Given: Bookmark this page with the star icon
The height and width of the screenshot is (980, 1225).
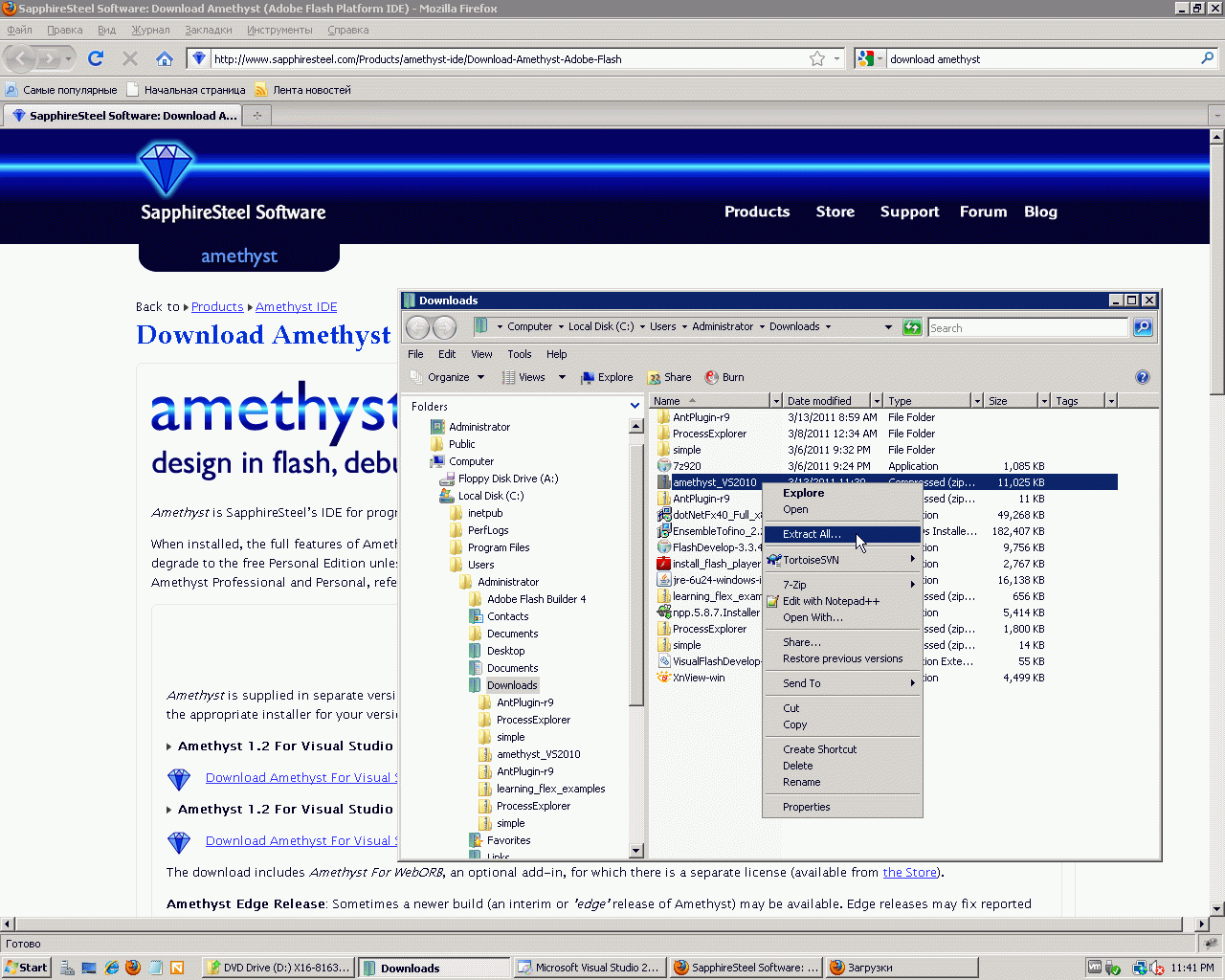Looking at the screenshot, I should 817,58.
